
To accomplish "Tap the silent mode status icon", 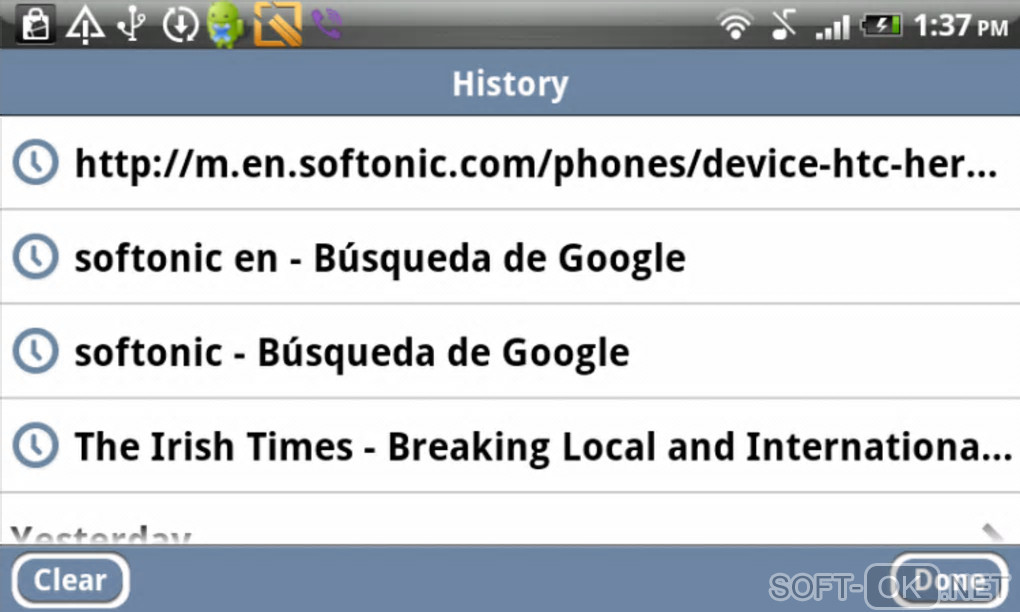I will (784, 26).
